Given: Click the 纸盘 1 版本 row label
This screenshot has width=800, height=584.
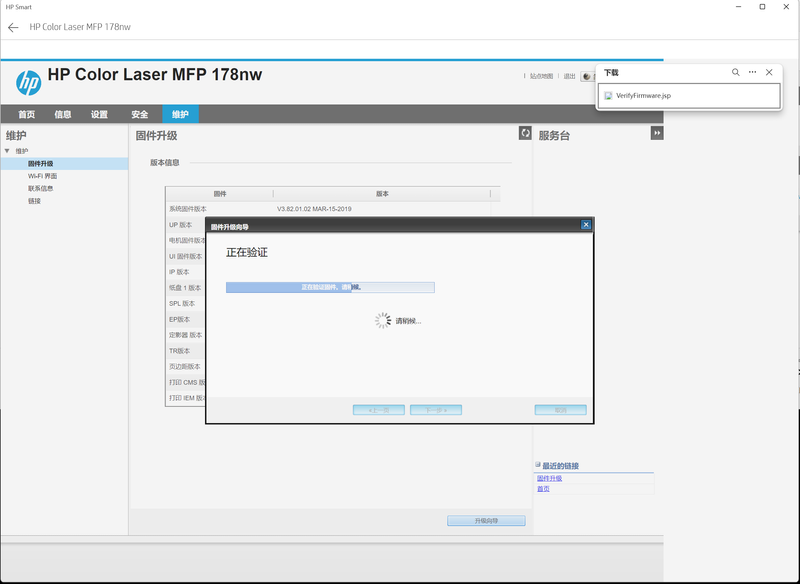Looking at the screenshot, I should tap(185, 288).
